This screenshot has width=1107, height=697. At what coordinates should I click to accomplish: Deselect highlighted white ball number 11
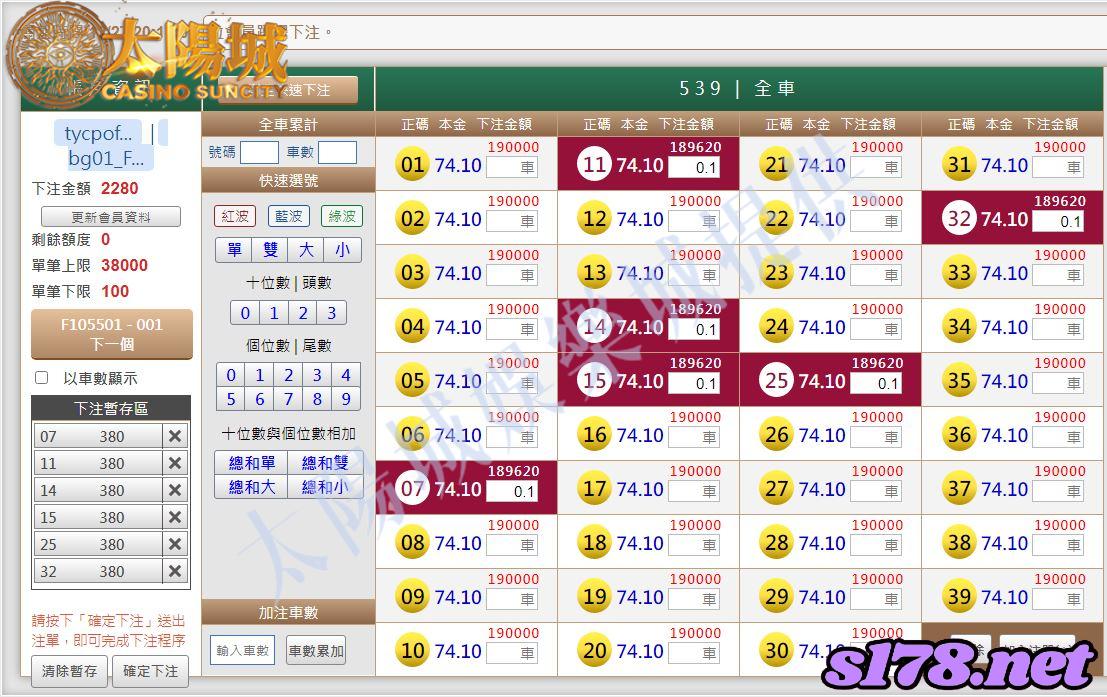click(x=594, y=165)
